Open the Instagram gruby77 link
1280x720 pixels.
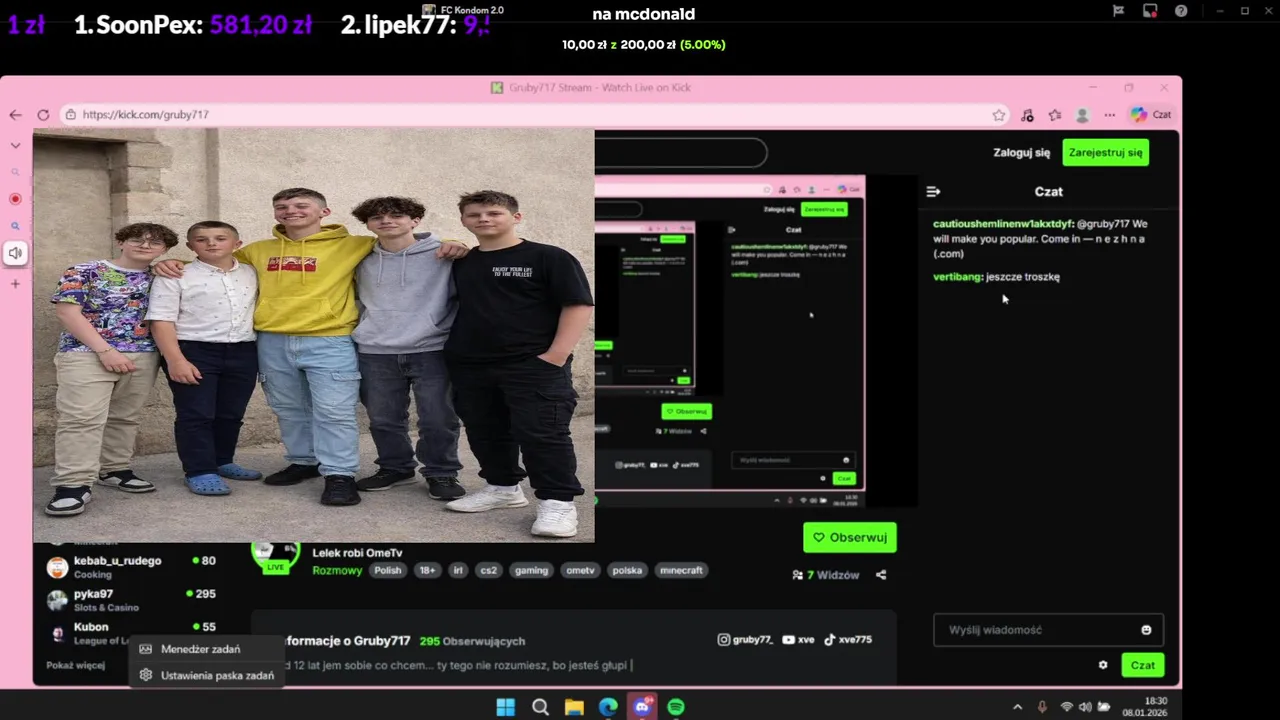[744, 640]
